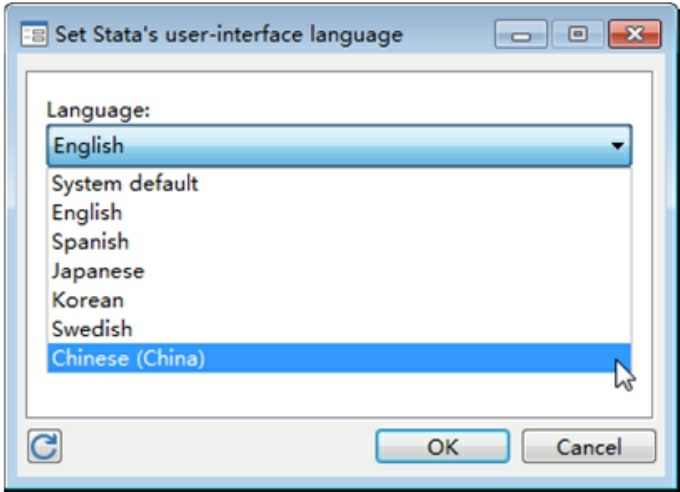Select Korean in the dropdown list

(339, 300)
